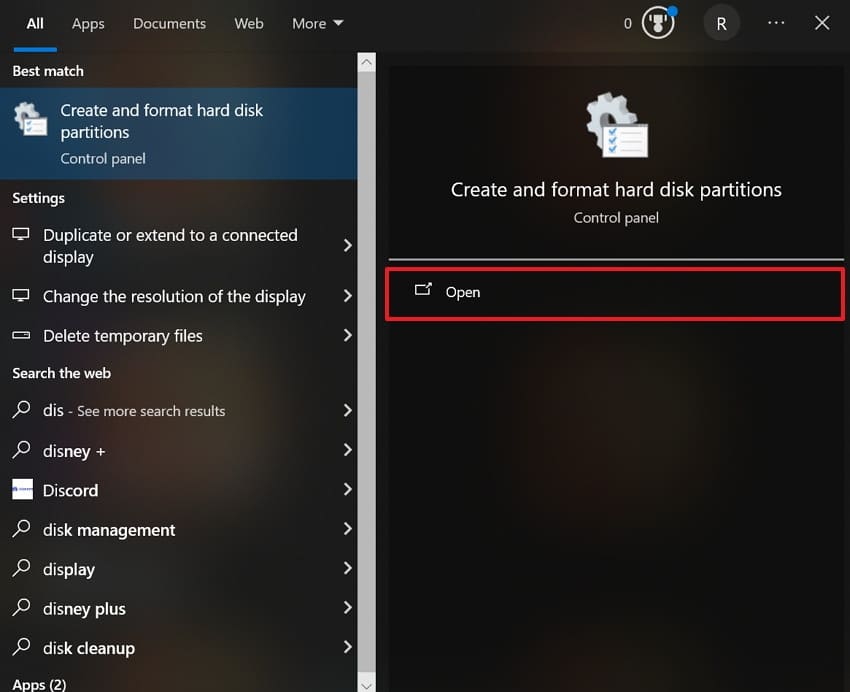Click drive icon beside Delete temporary files

[x=21, y=336]
